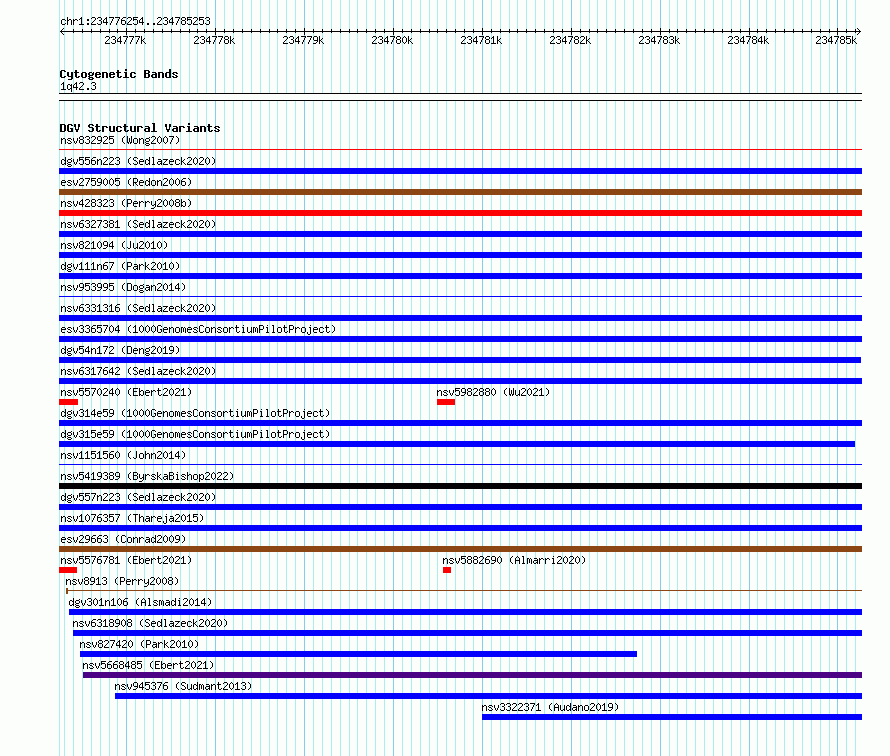This screenshot has width=890, height=756.
Task: Click the 234779k ruler mark
Action: (x=303, y=40)
